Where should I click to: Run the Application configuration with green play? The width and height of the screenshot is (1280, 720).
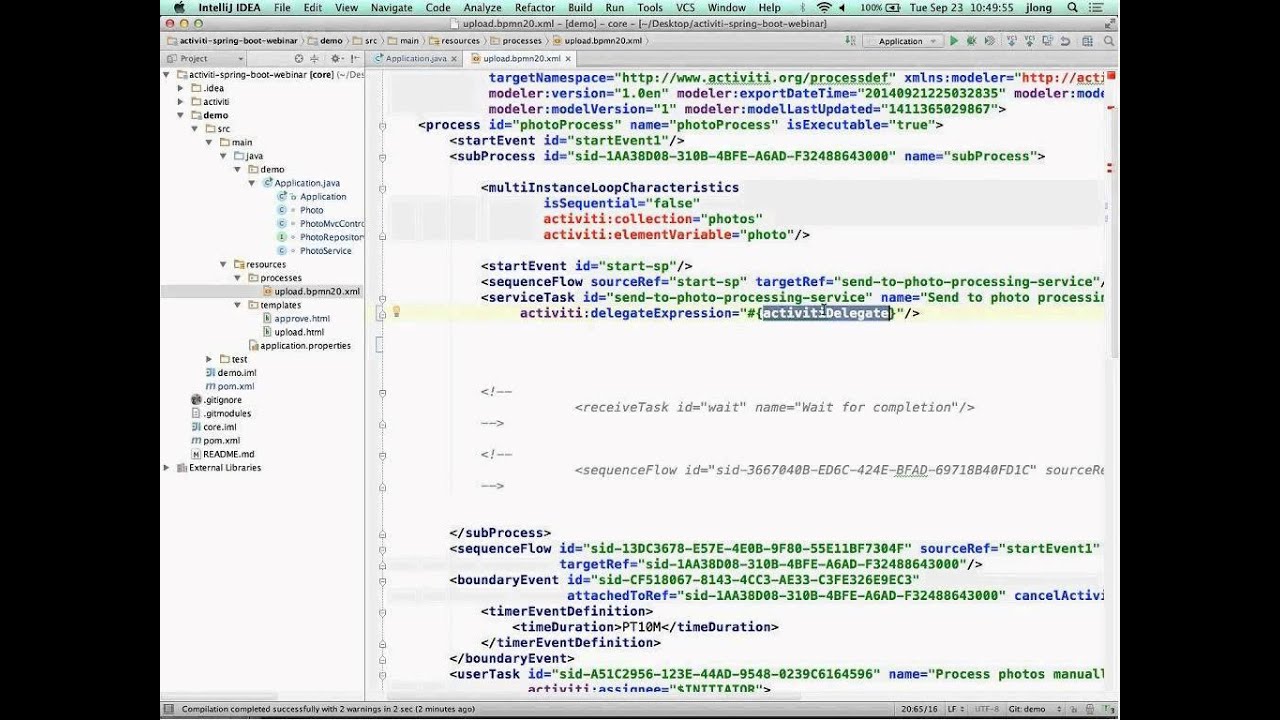point(954,41)
